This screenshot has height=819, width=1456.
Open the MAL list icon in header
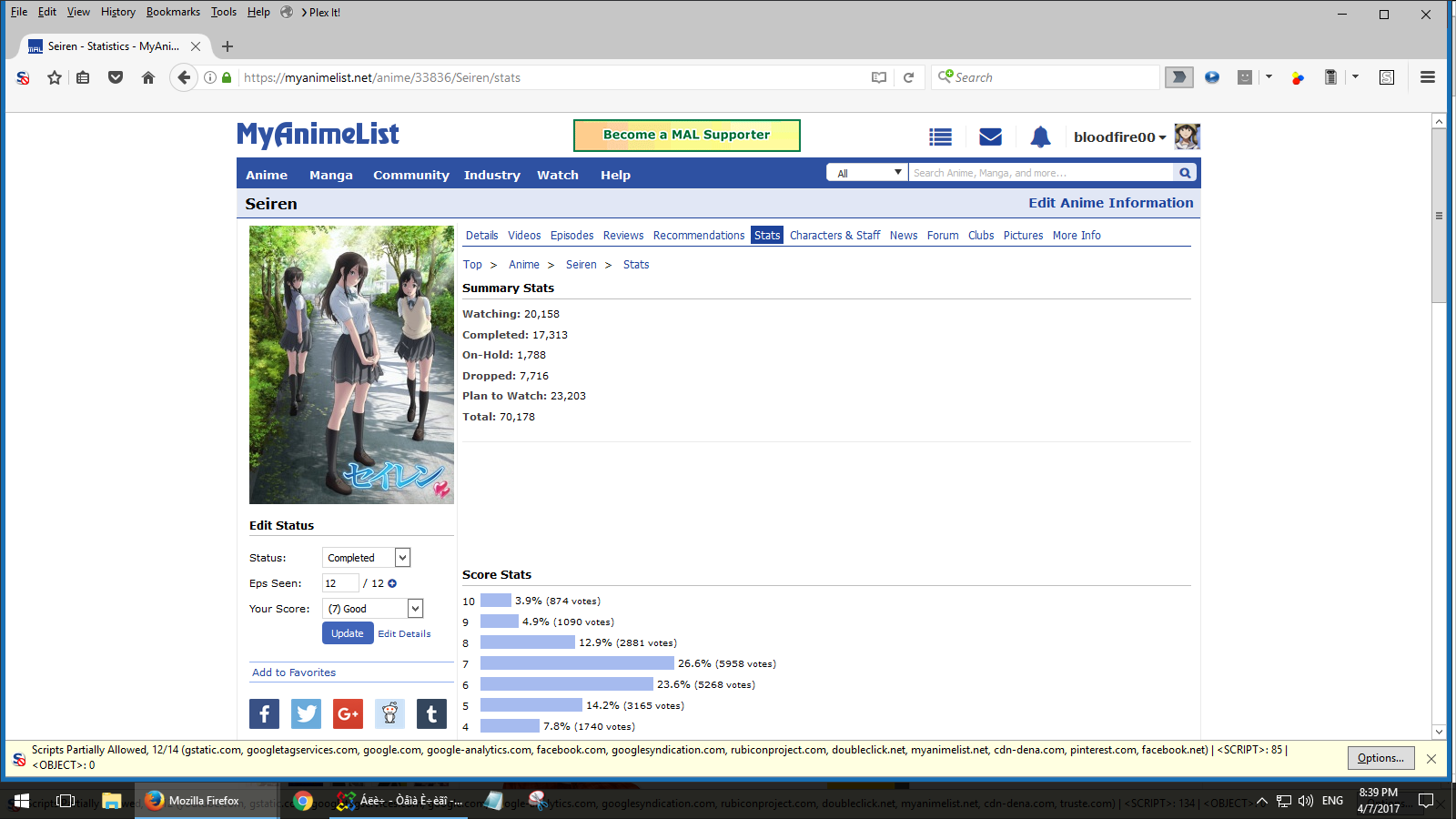click(940, 137)
